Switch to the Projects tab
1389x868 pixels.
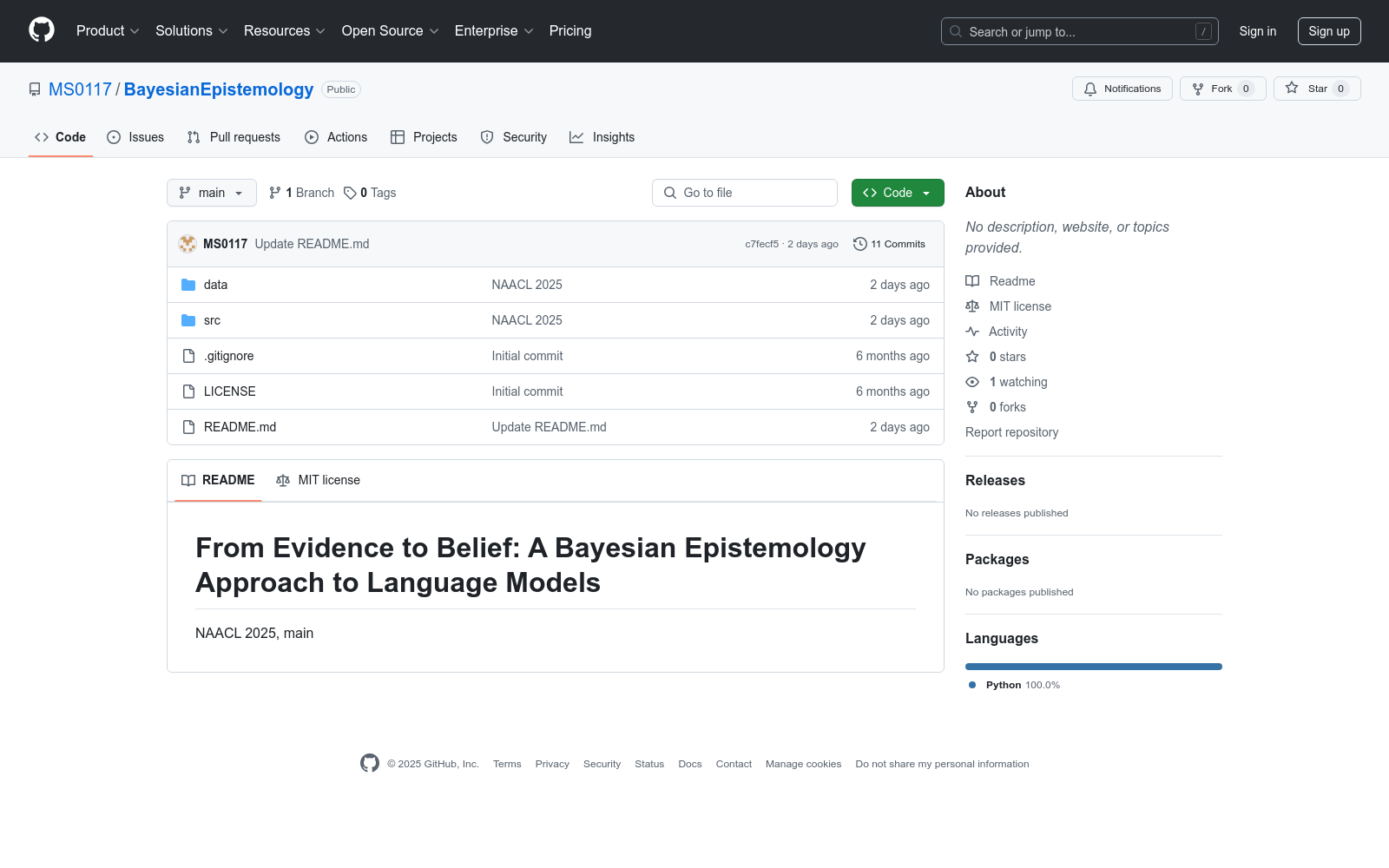424,137
